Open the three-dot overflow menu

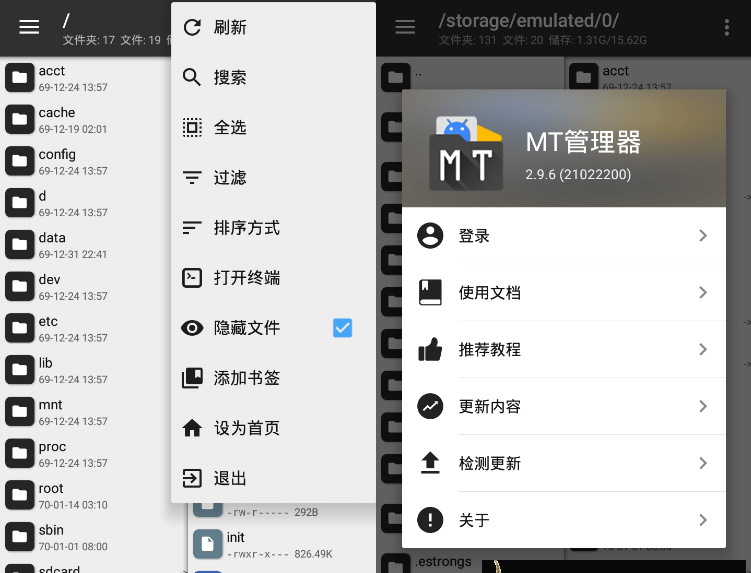727,27
